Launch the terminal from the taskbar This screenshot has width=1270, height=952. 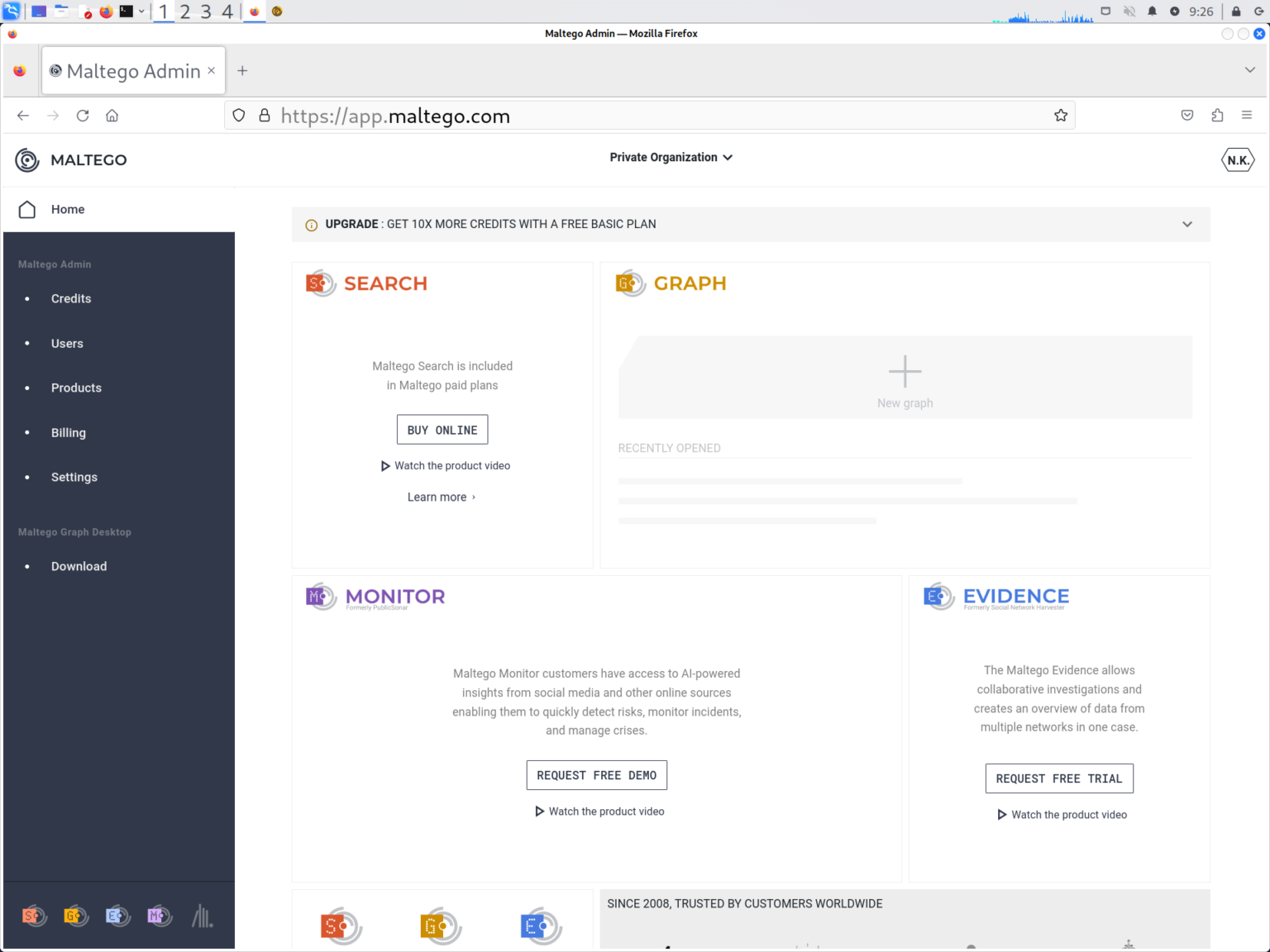[127, 11]
